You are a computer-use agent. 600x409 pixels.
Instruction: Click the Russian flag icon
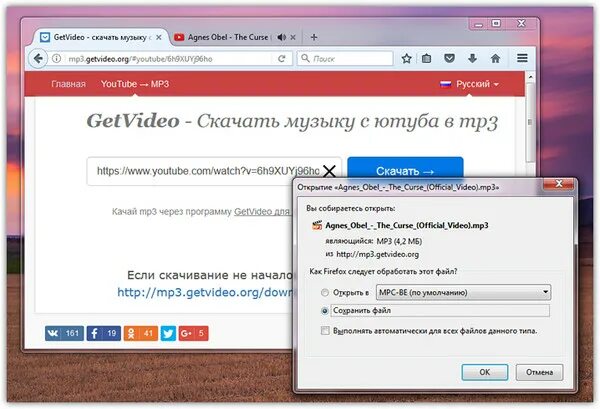pos(445,84)
